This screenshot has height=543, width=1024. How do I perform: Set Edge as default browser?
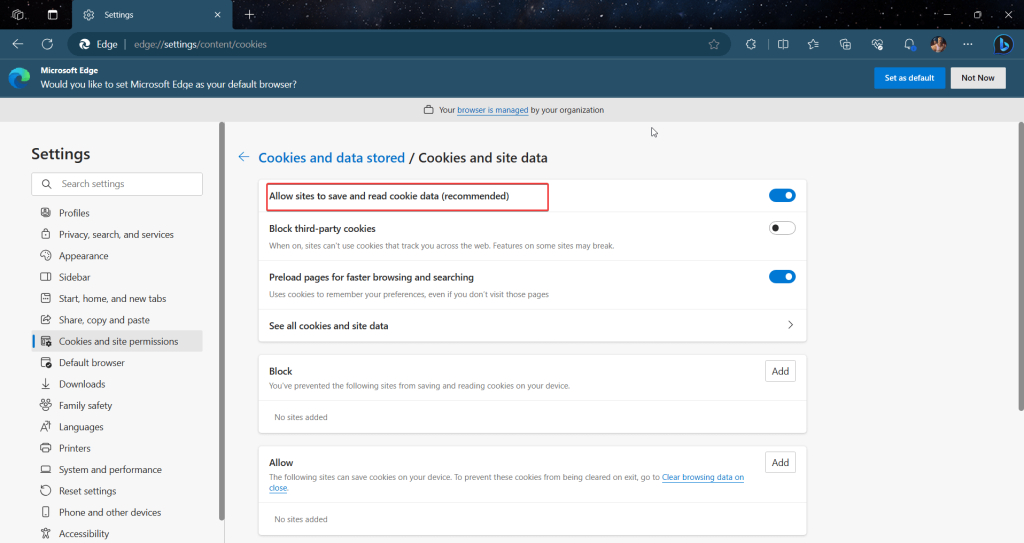click(909, 78)
